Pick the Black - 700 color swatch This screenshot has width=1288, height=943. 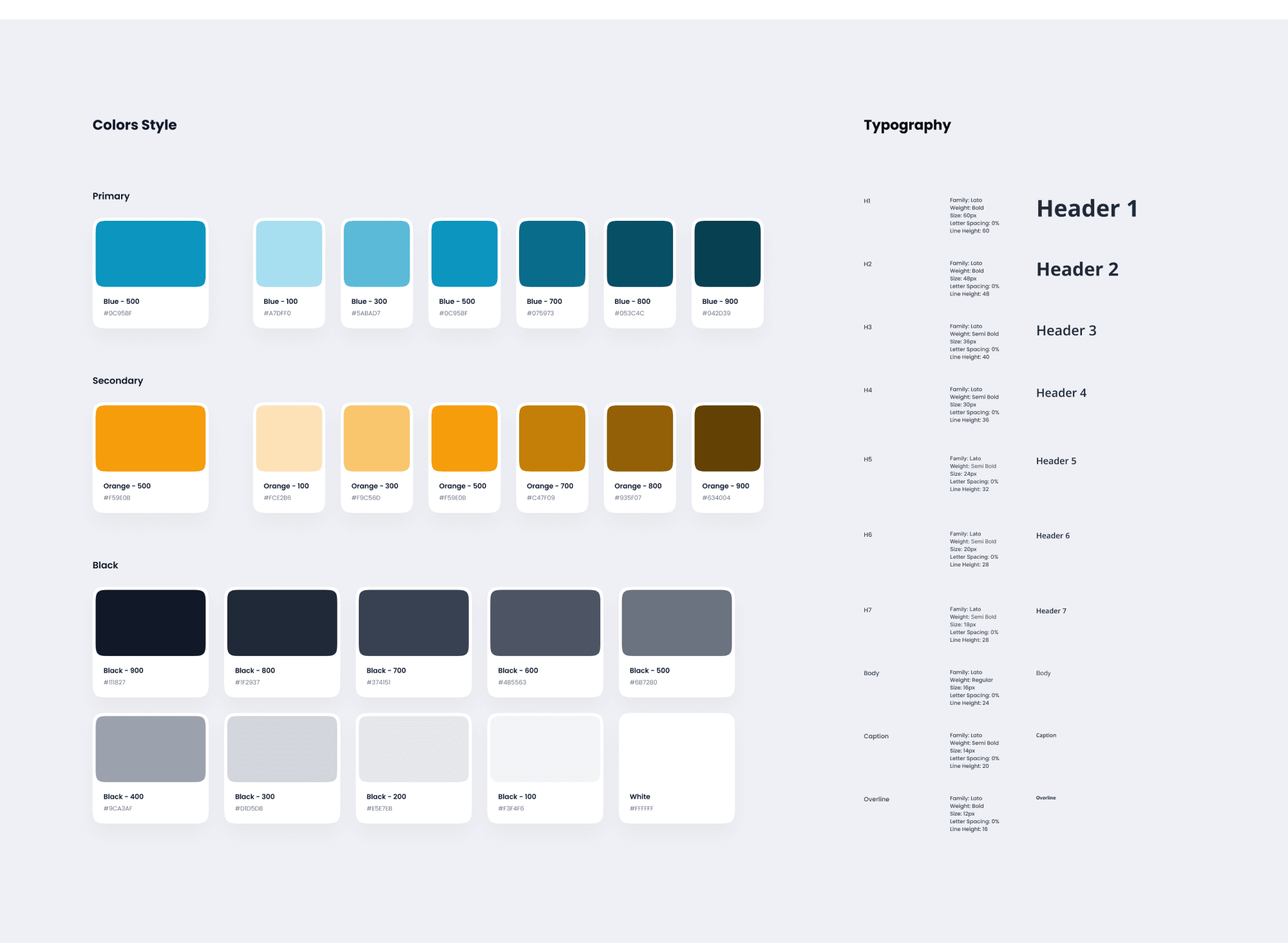[413, 622]
